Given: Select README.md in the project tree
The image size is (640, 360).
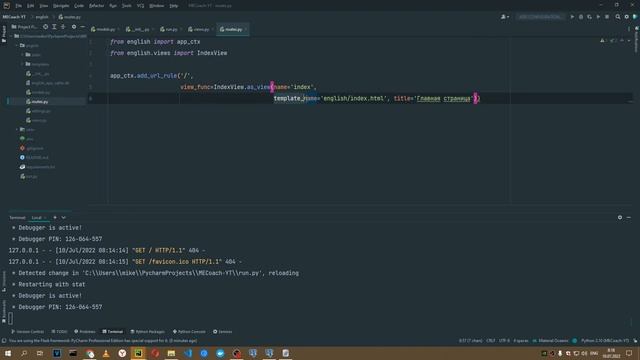Looking at the screenshot, I should point(34,158).
